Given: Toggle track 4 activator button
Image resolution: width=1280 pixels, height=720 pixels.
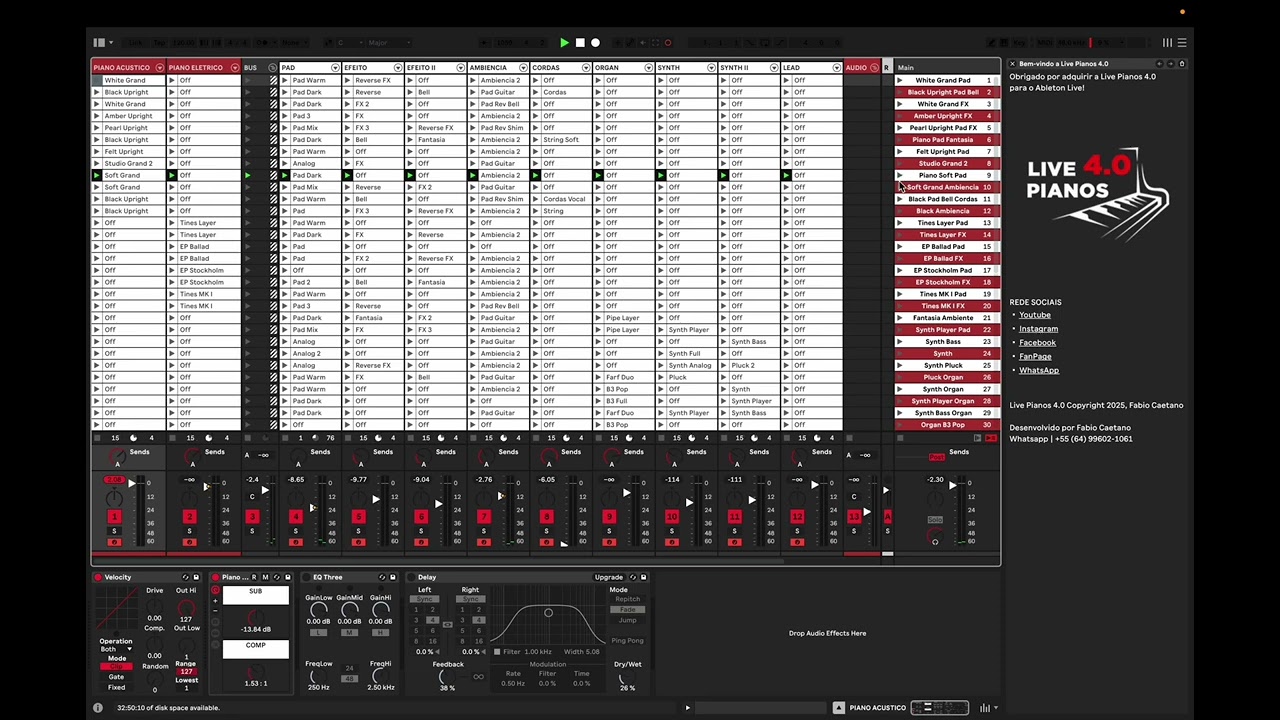Looking at the screenshot, I should tap(296, 517).
